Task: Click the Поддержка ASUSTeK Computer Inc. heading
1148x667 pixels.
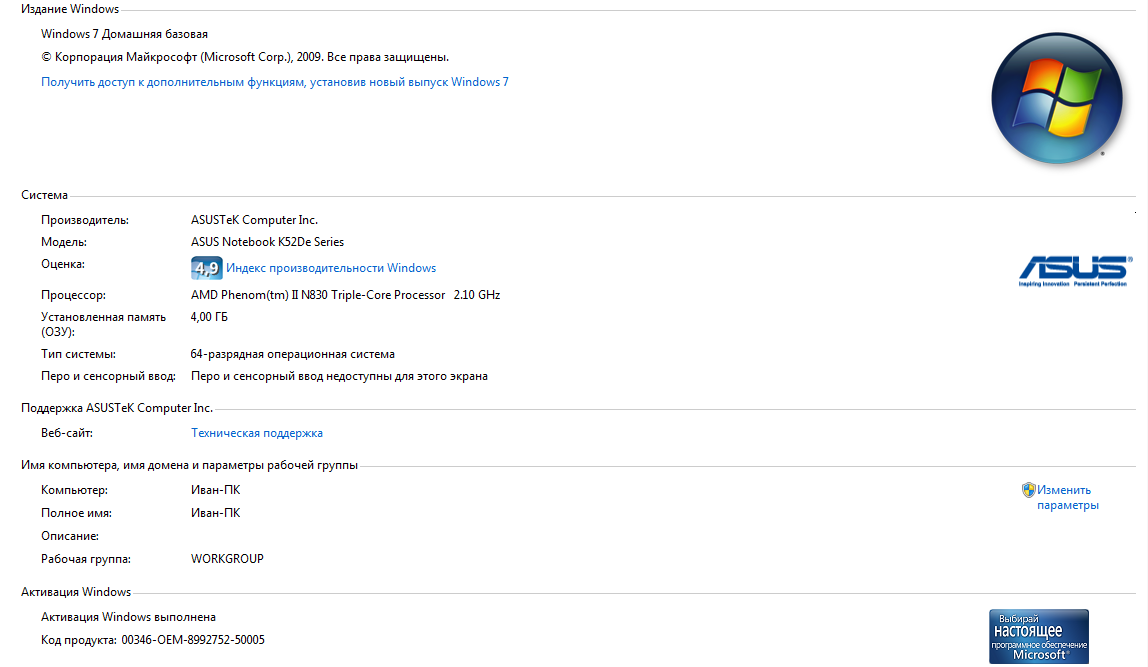Action: [x=117, y=408]
